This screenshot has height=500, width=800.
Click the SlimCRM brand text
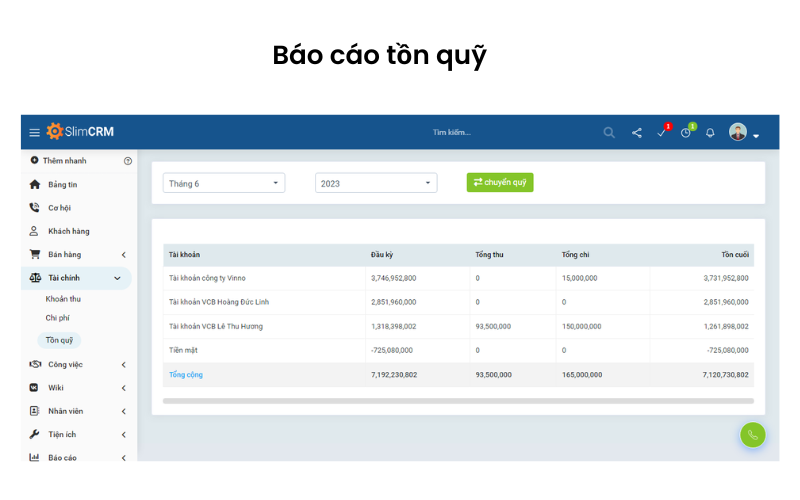click(89, 132)
